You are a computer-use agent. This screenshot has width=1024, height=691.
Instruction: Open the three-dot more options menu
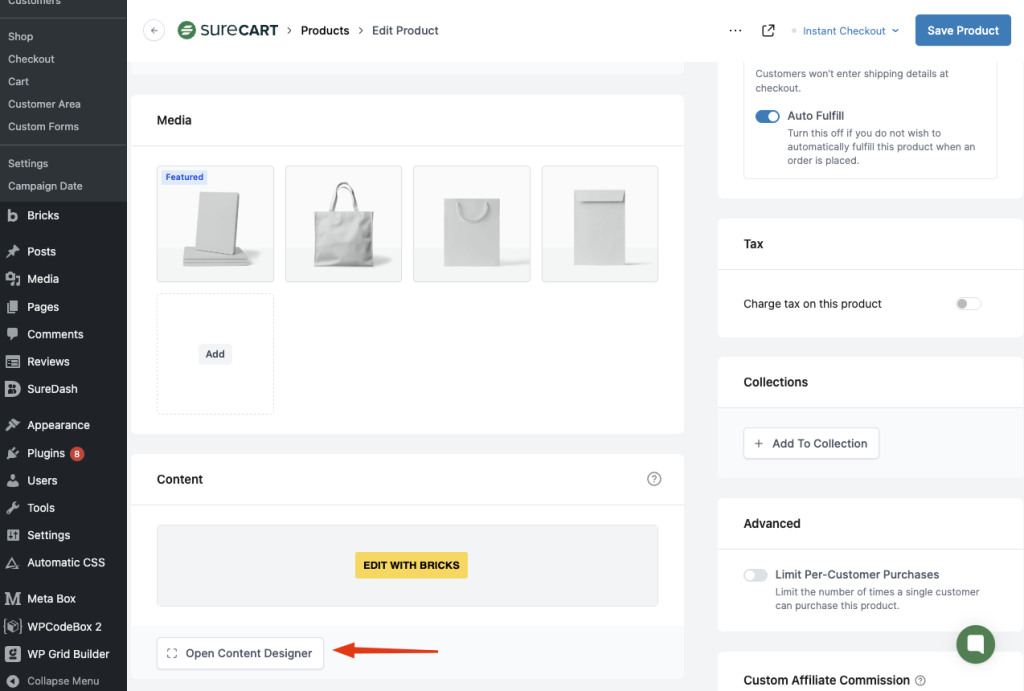[735, 31]
